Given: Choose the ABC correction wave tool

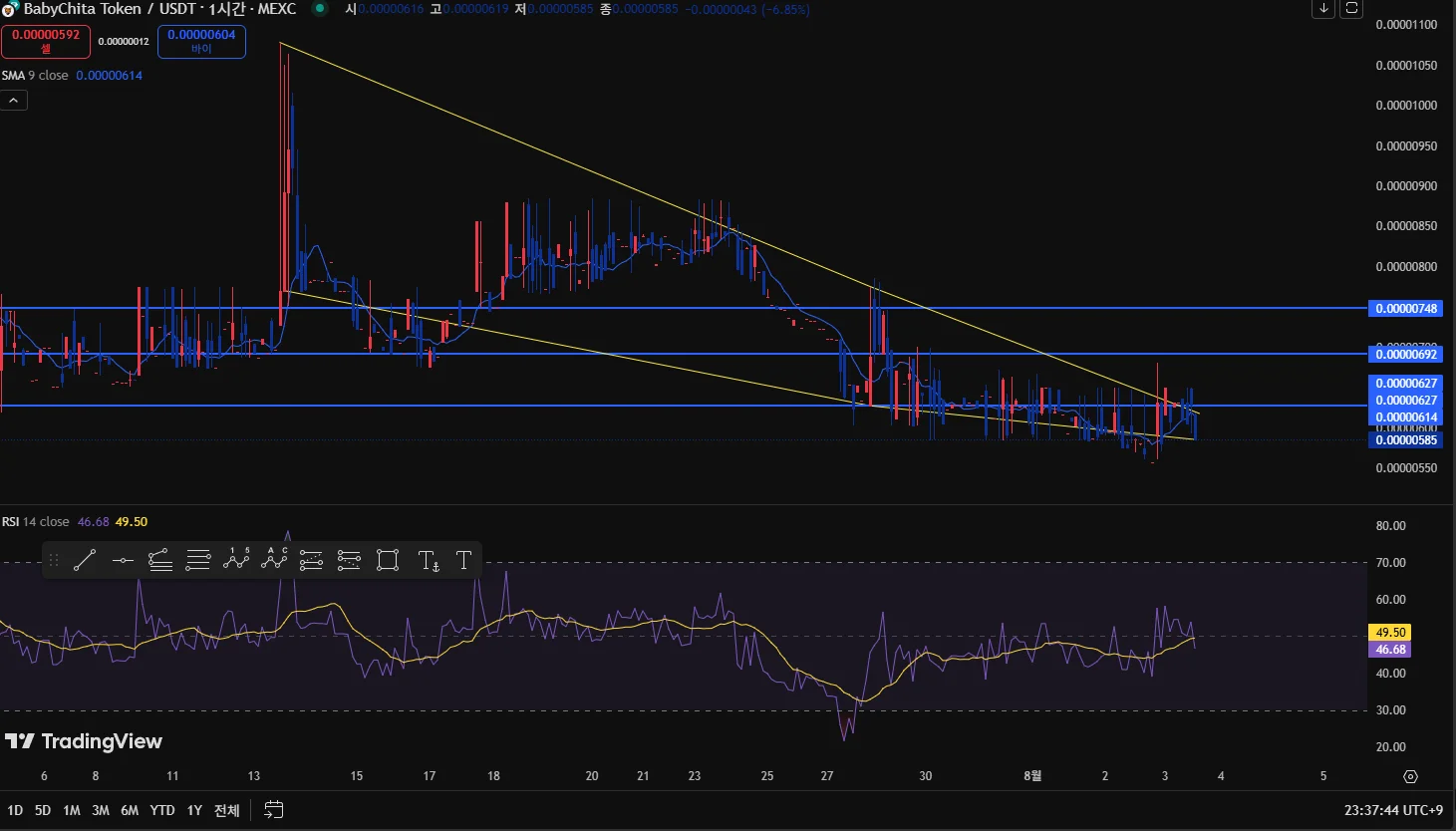Looking at the screenshot, I should coord(274,560).
